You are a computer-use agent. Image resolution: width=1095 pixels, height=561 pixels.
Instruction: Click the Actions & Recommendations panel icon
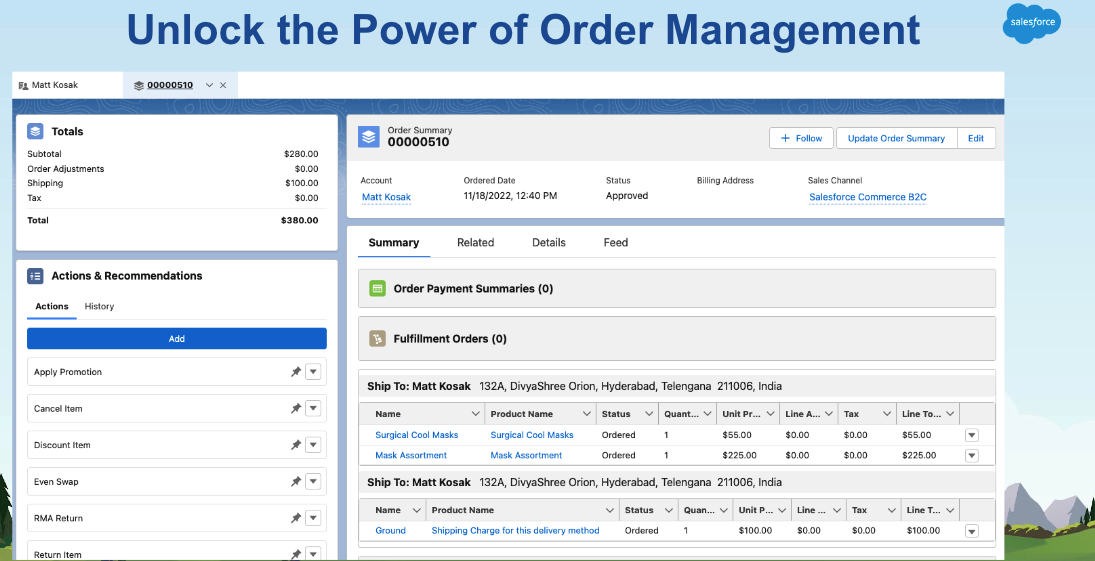click(35, 276)
